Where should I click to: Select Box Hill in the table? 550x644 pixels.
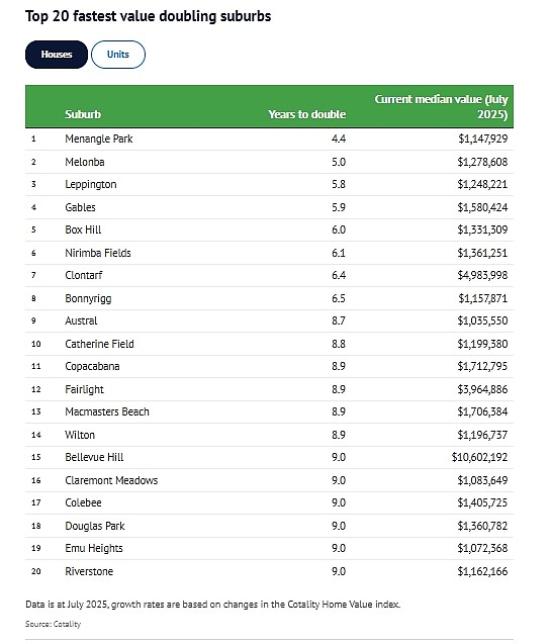(83, 230)
